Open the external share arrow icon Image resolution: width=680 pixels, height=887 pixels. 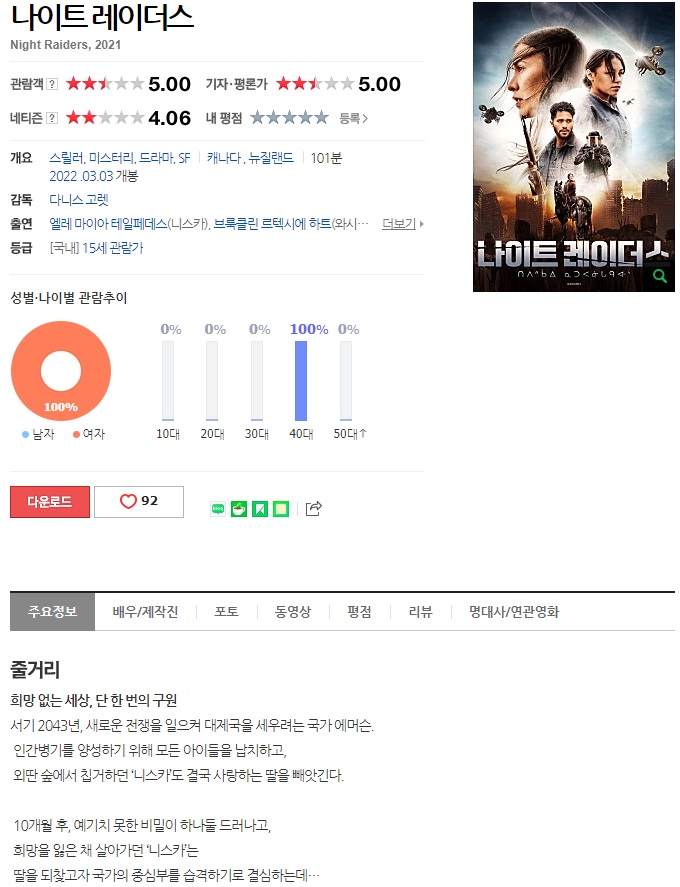[314, 509]
